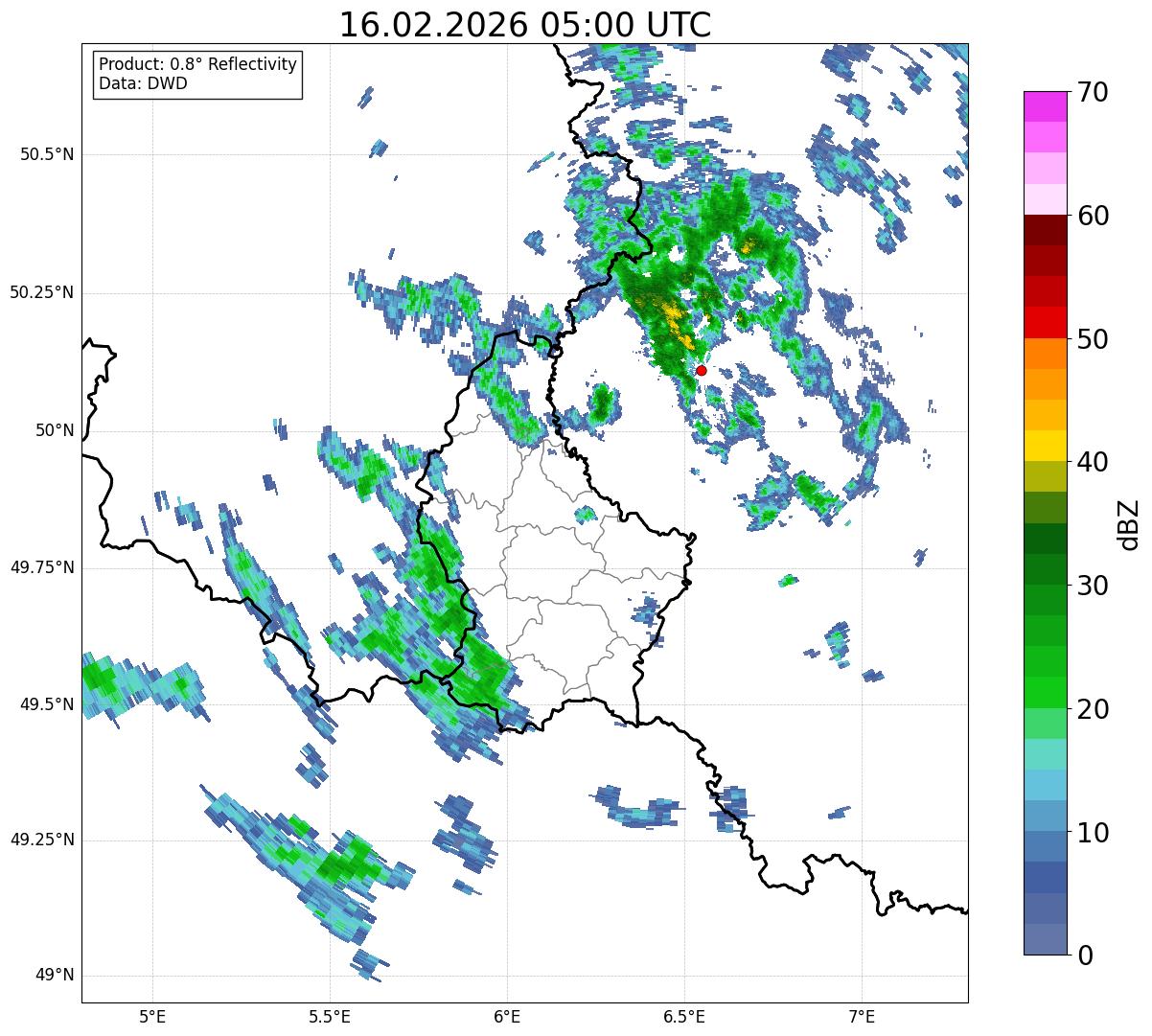Click the 'Data: DWD' label

click(143, 83)
